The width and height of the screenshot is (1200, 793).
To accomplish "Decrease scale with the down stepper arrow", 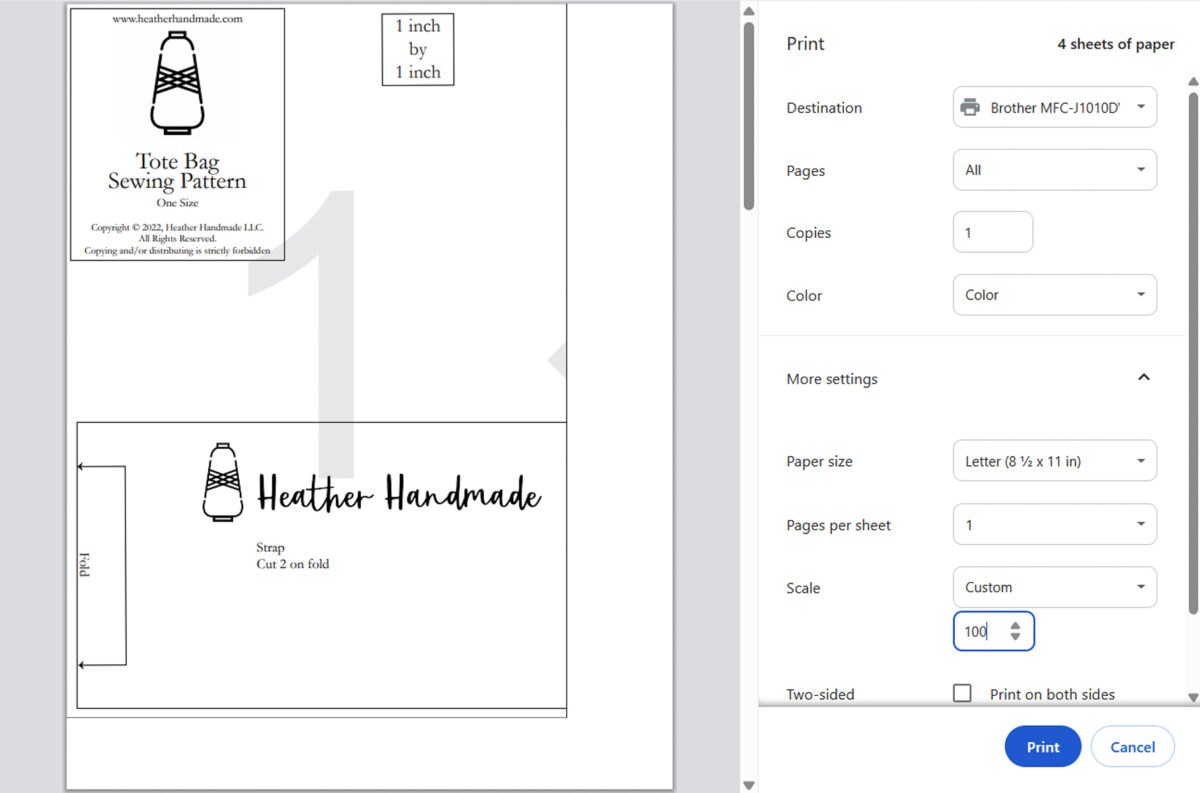I will point(1015,637).
